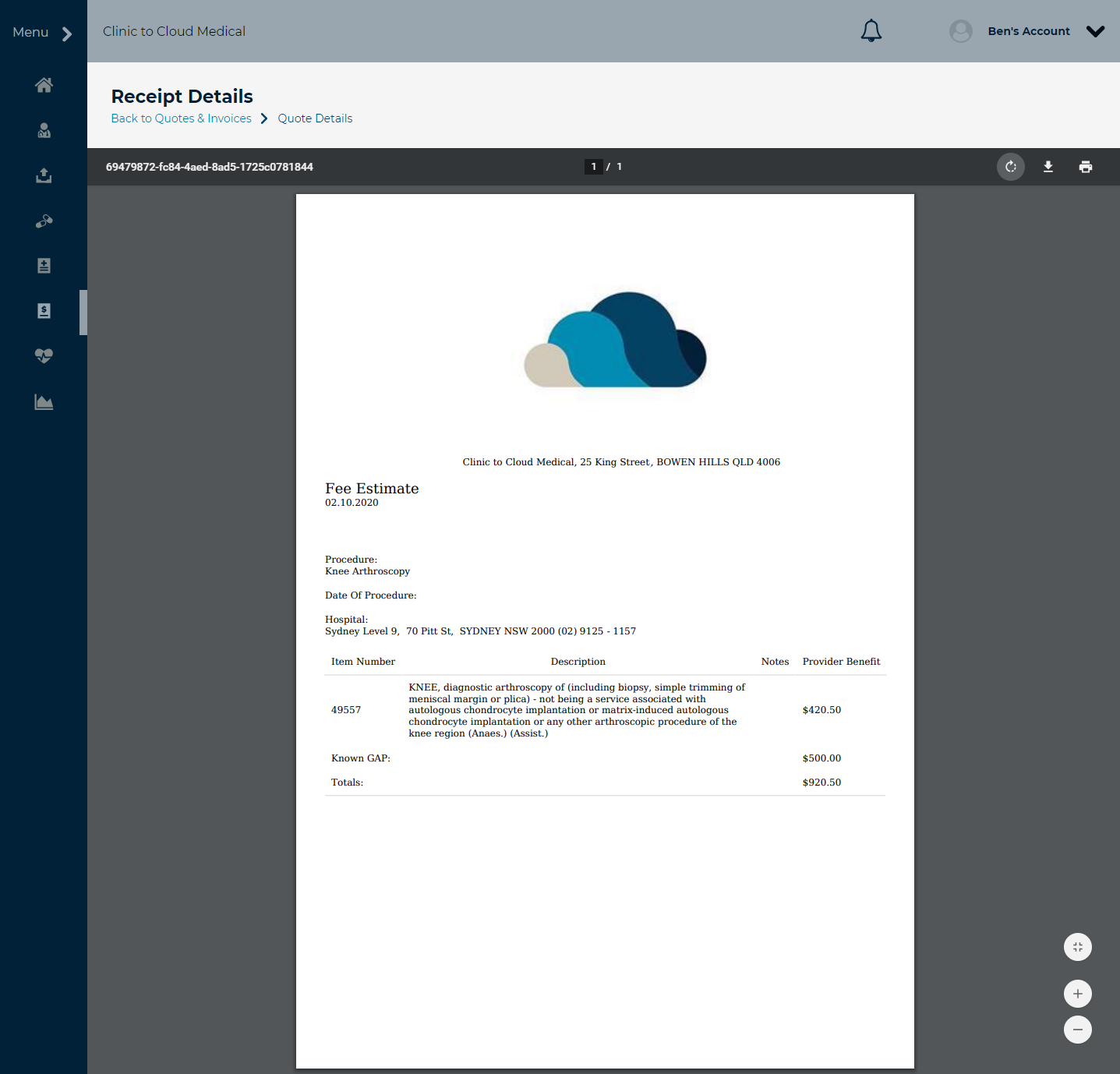This screenshot has height=1074, width=1120.
Task: Expand Ben's Account dropdown arrow
Action: (1095, 31)
